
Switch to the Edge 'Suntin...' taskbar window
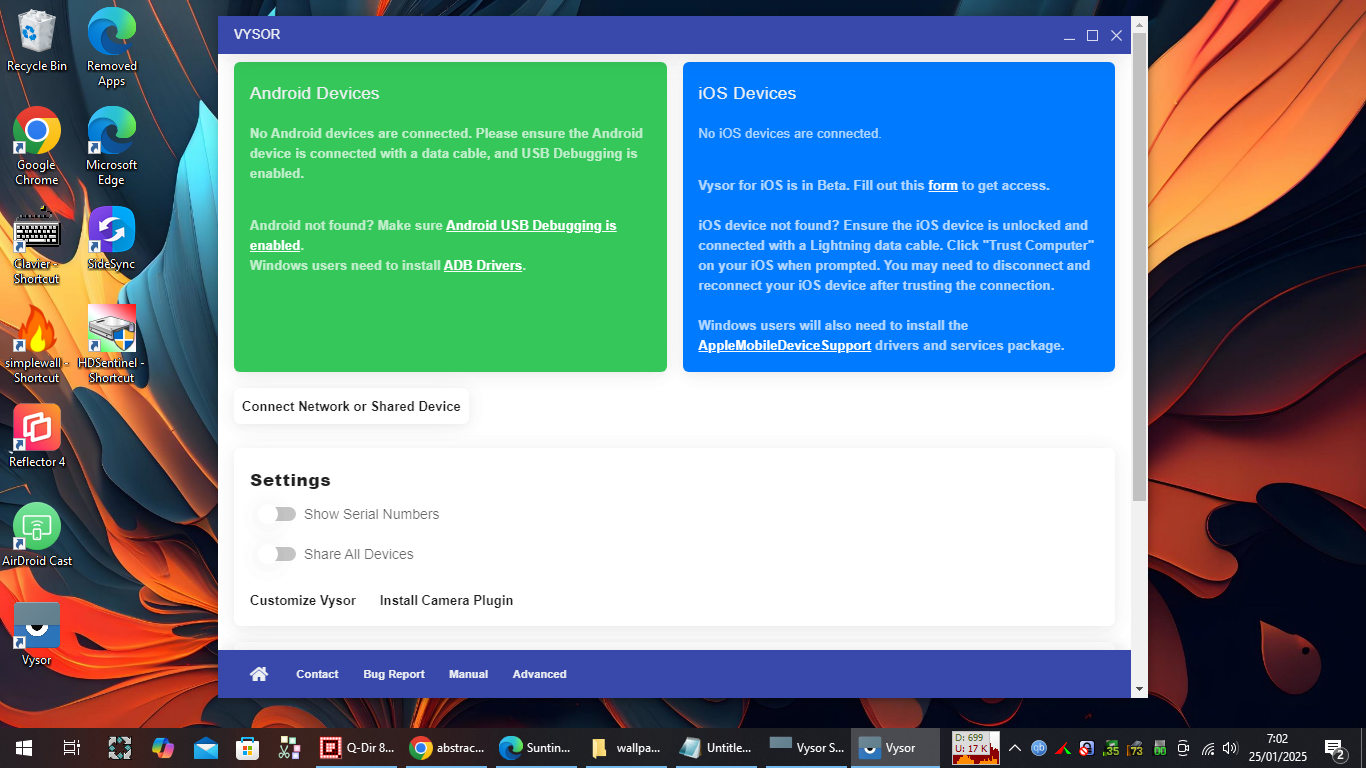pos(536,748)
